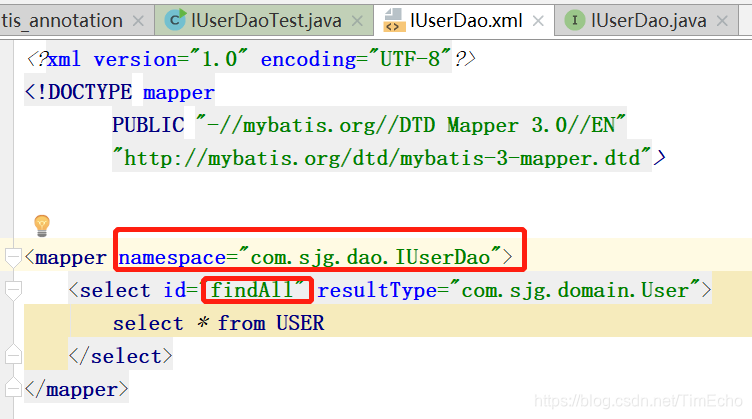Switch to the IUserDao.xml tab
Screen dimensions: 752x419
point(463,21)
